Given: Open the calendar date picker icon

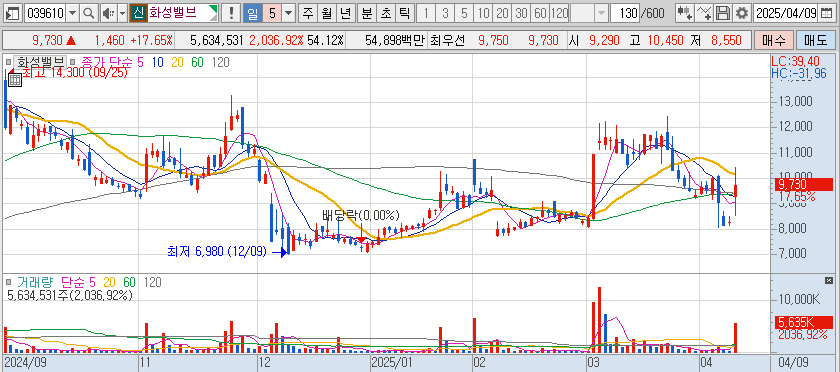Looking at the screenshot, I should tap(826, 13).
